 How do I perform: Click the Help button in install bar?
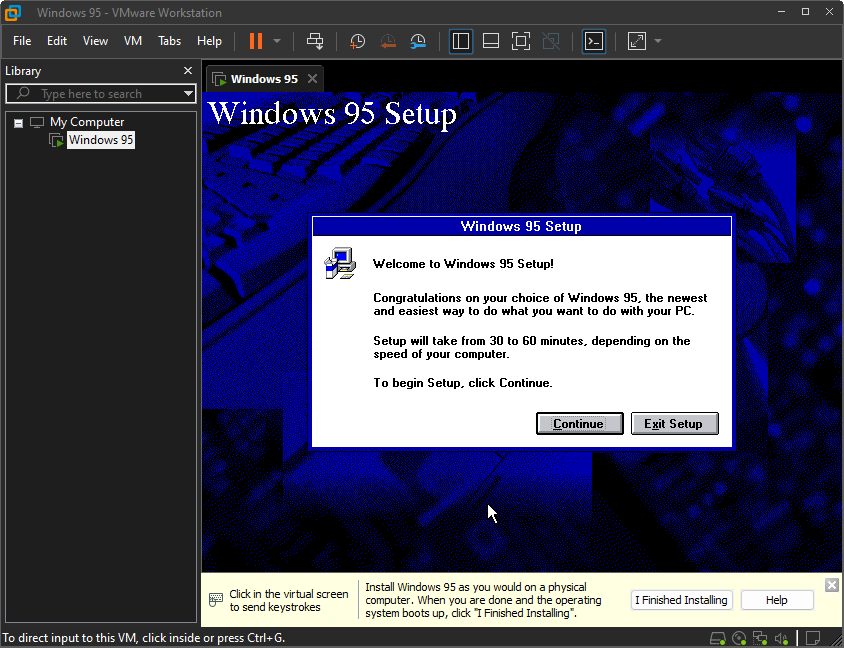click(x=777, y=600)
